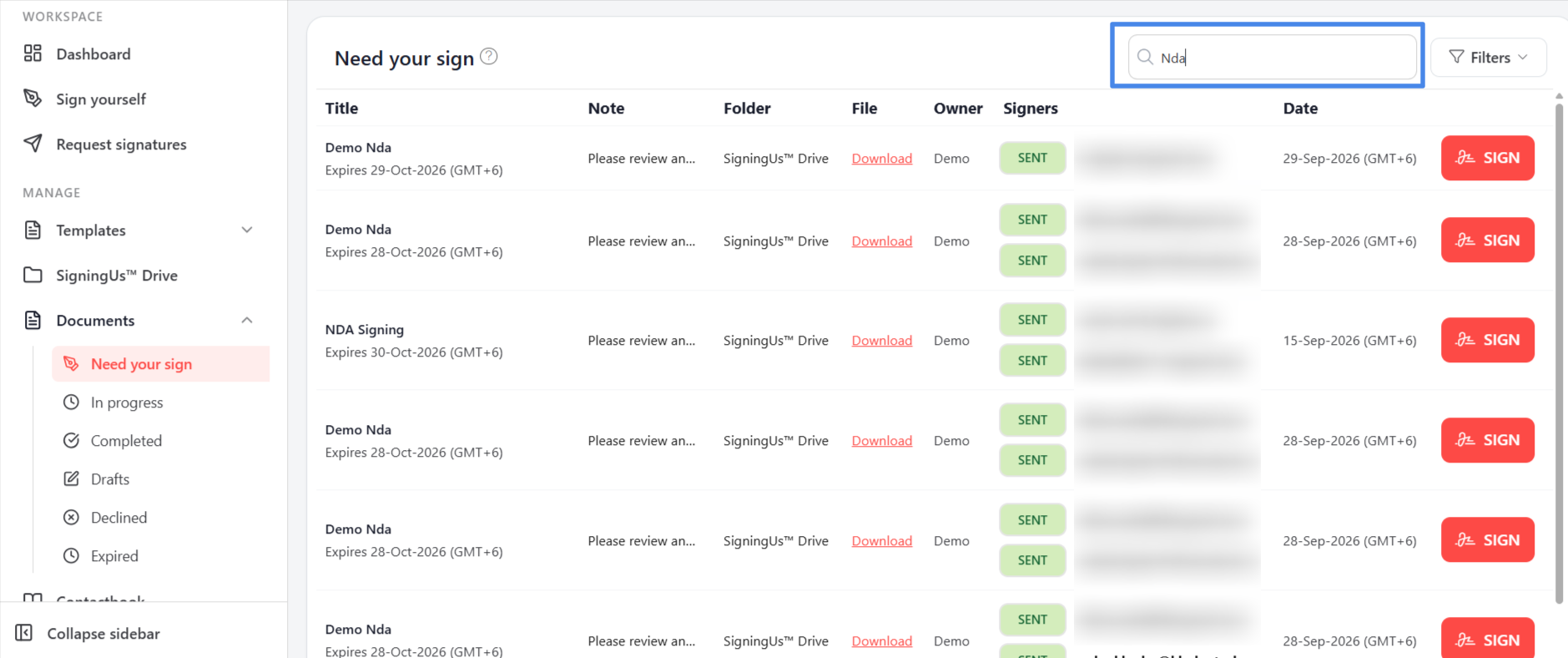
Task: Click the Declined x-circle icon
Action: tap(71, 517)
